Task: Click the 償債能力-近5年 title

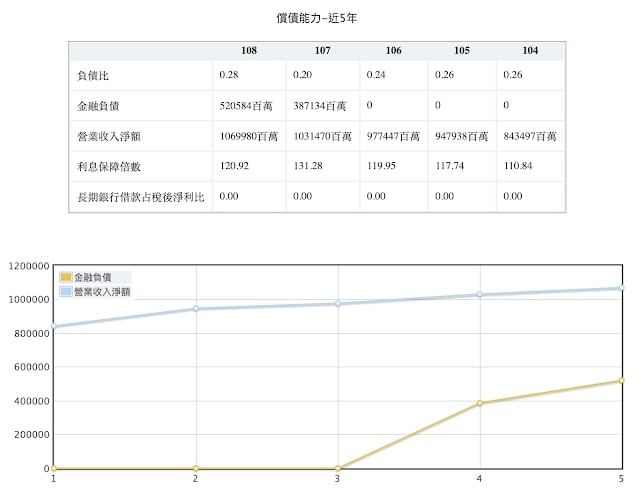Action: click(317, 18)
